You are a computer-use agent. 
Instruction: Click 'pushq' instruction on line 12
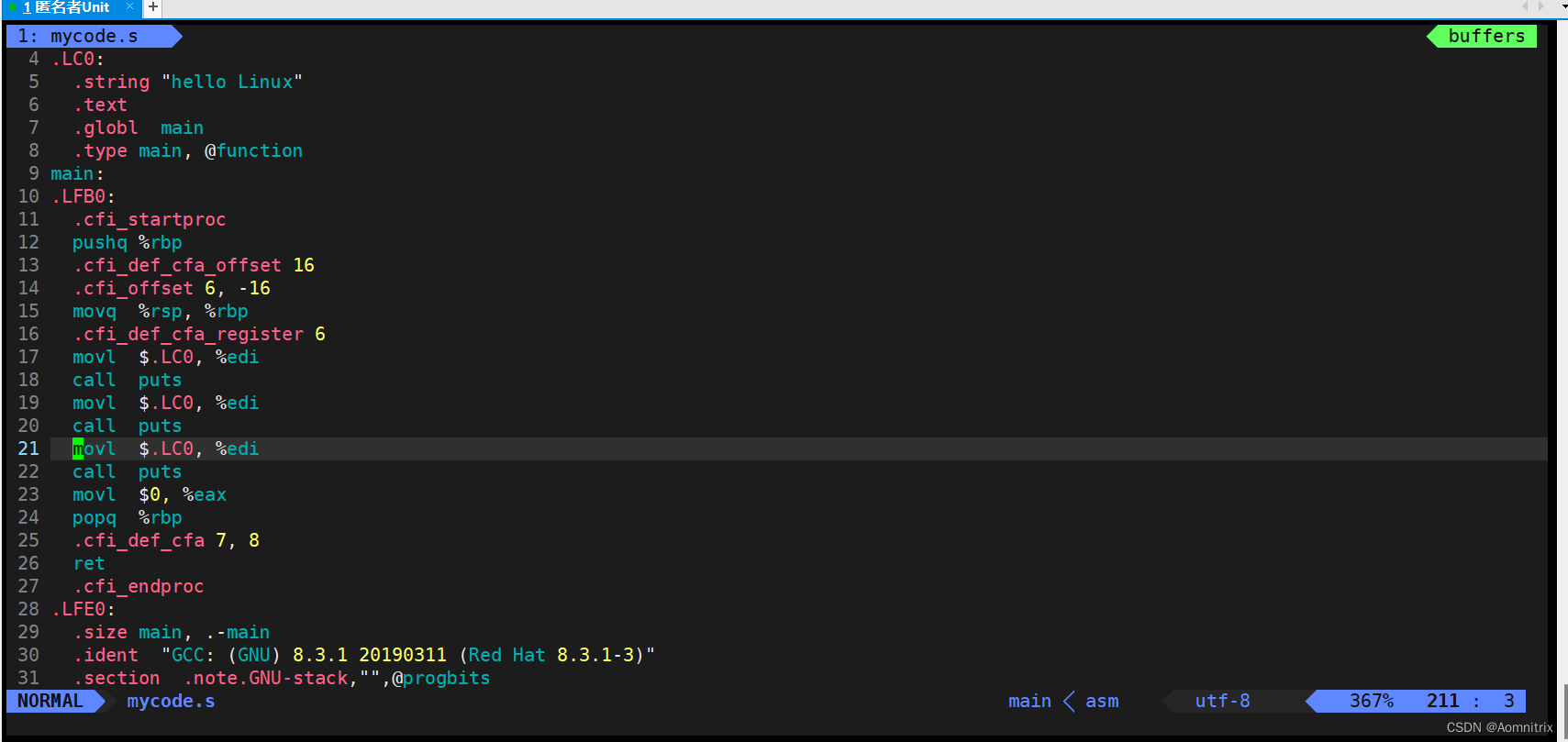click(x=100, y=242)
